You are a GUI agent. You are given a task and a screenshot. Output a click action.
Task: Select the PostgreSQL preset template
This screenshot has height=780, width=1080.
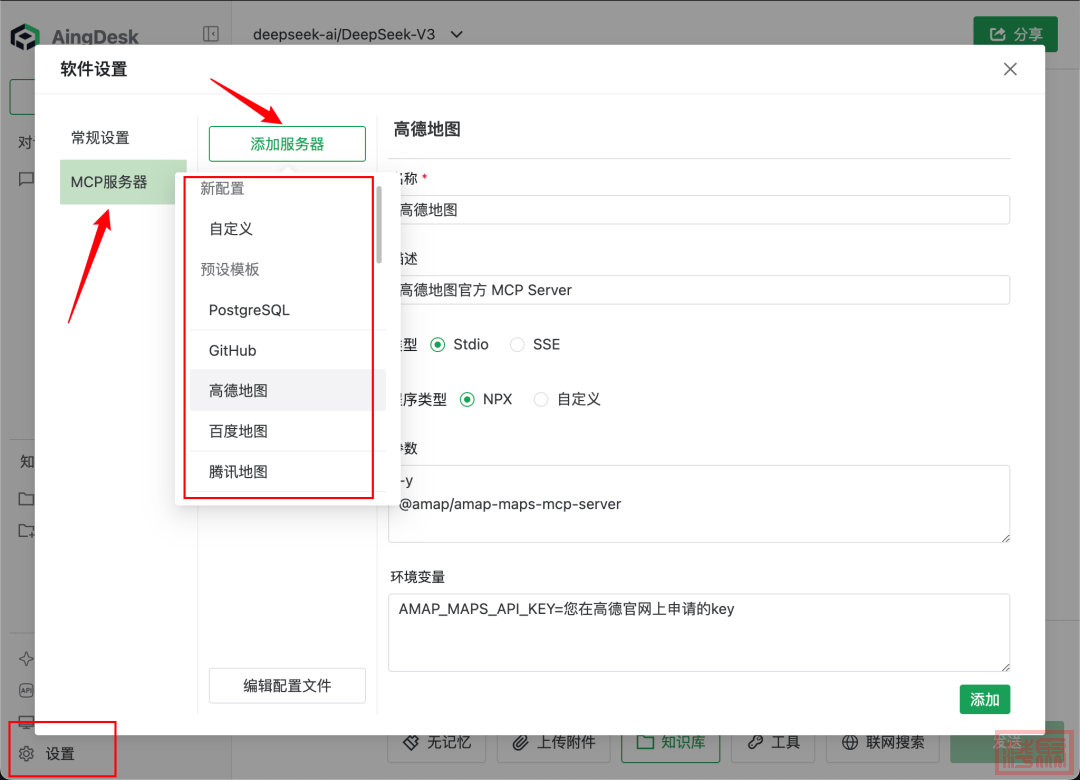tap(287, 310)
